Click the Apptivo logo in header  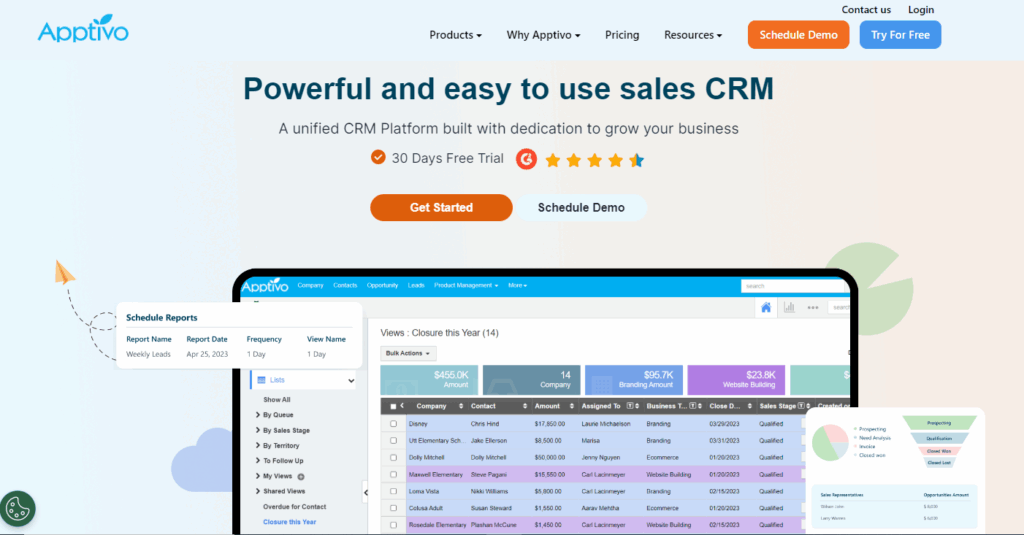83,29
